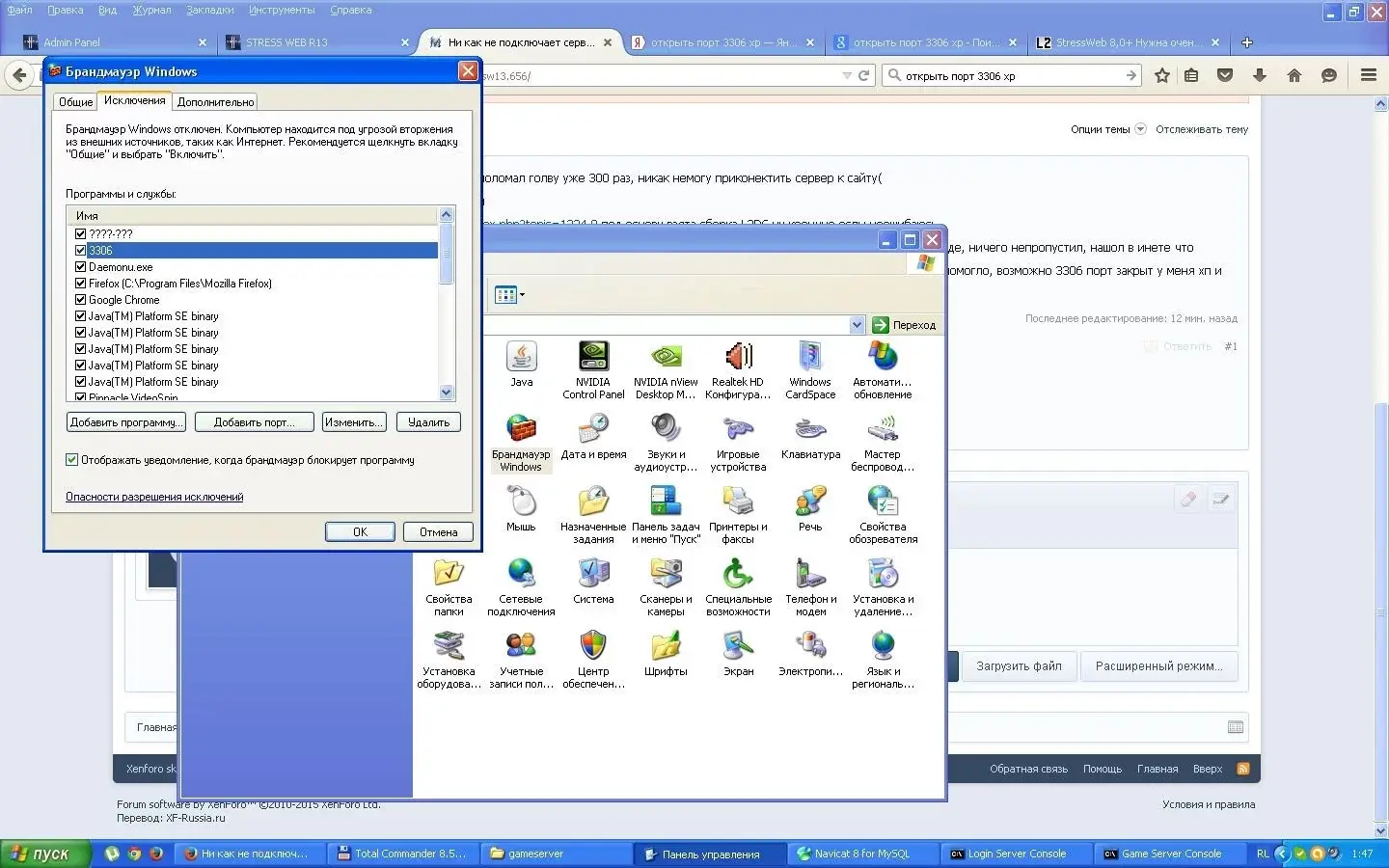Switch to Общие tab in firewall dialog
Viewport: 1389px width, 868px height.
pos(75,102)
